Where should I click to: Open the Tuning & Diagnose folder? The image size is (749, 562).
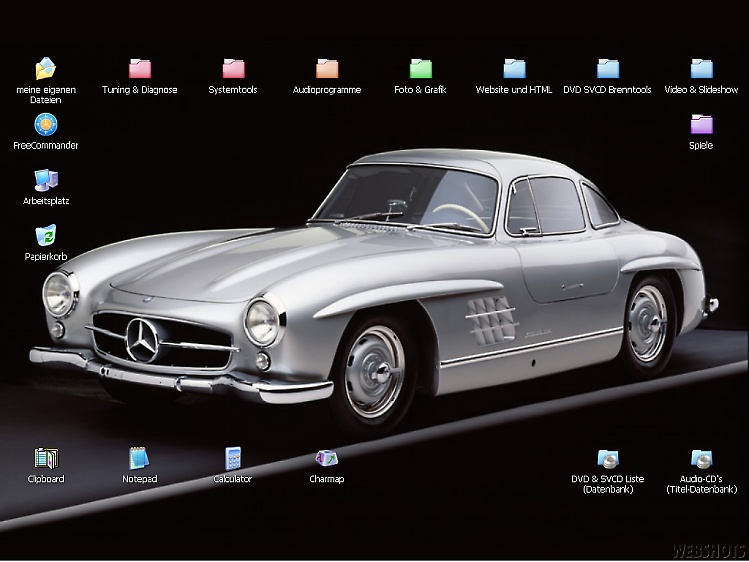(x=139, y=69)
